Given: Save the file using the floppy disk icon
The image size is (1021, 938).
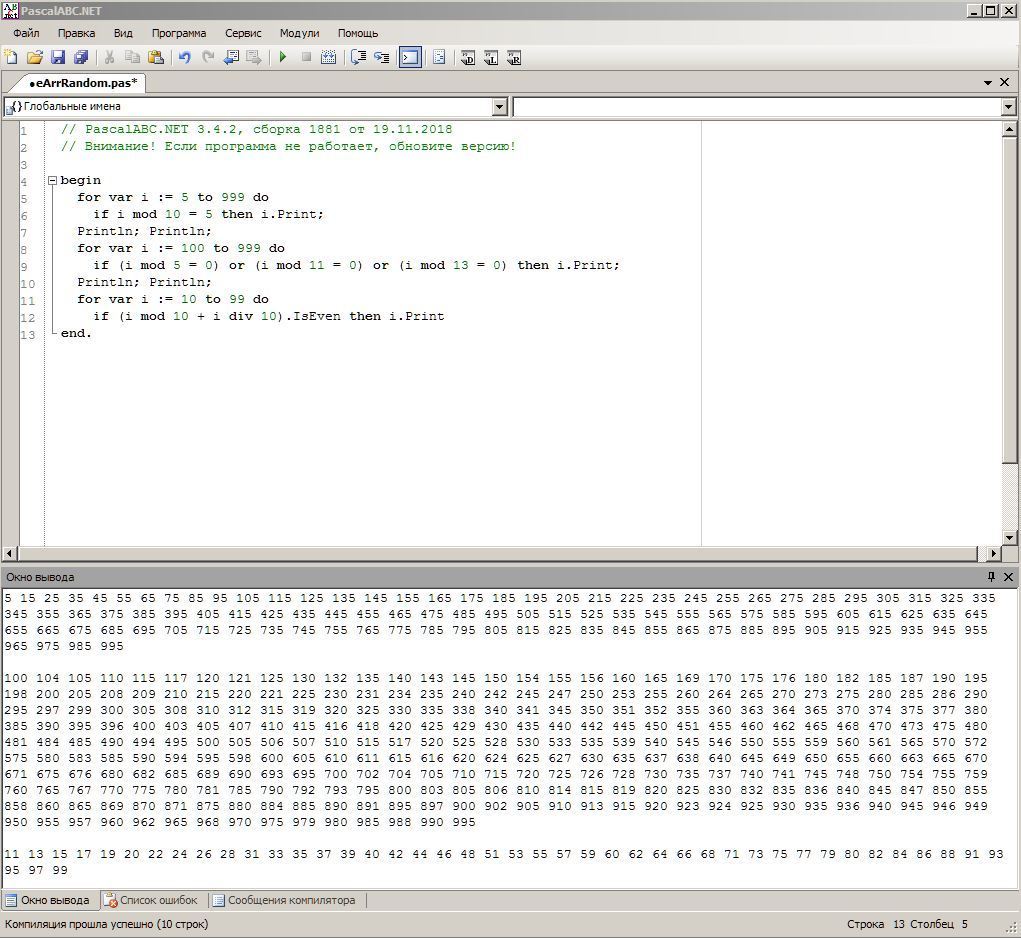Looking at the screenshot, I should click(57, 58).
